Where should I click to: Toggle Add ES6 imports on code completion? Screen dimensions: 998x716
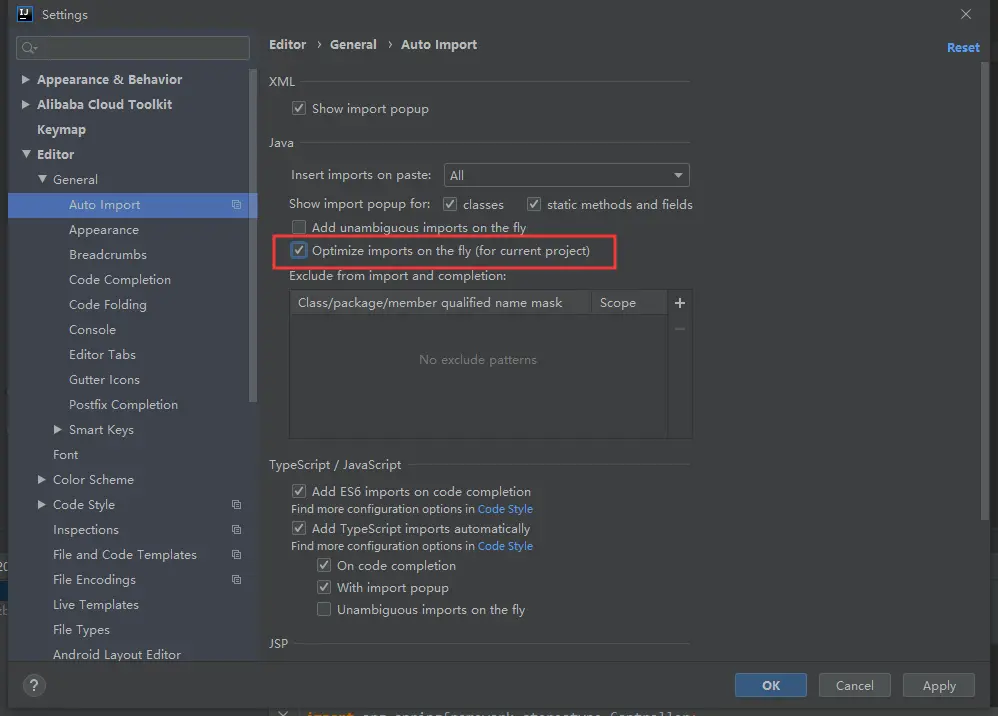click(299, 491)
